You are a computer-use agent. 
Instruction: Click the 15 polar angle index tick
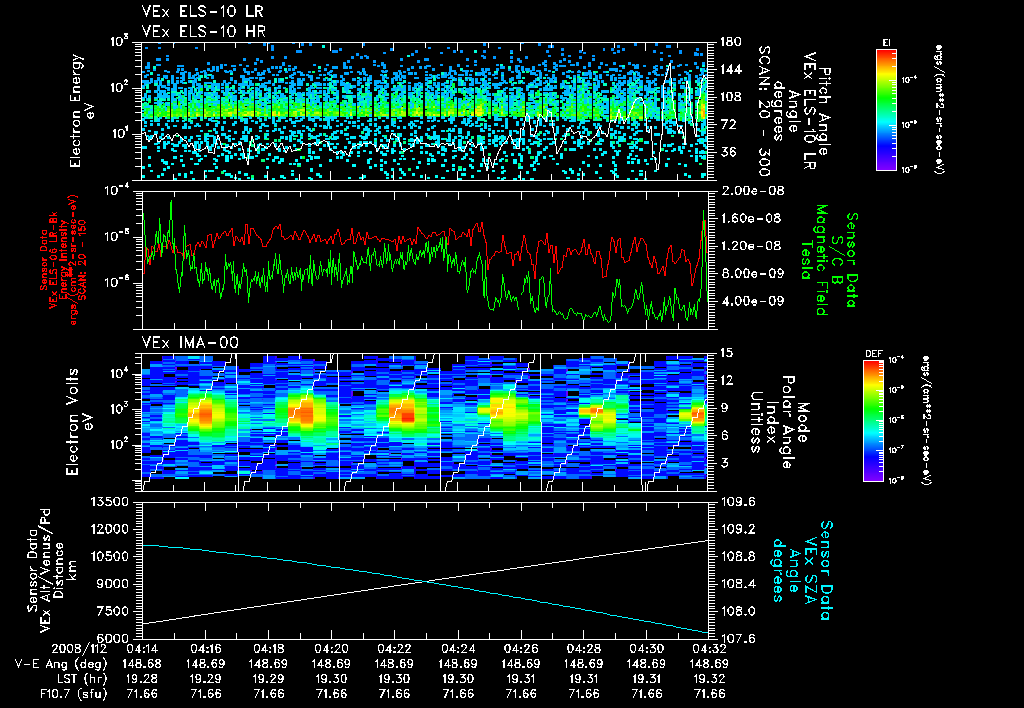click(x=728, y=353)
